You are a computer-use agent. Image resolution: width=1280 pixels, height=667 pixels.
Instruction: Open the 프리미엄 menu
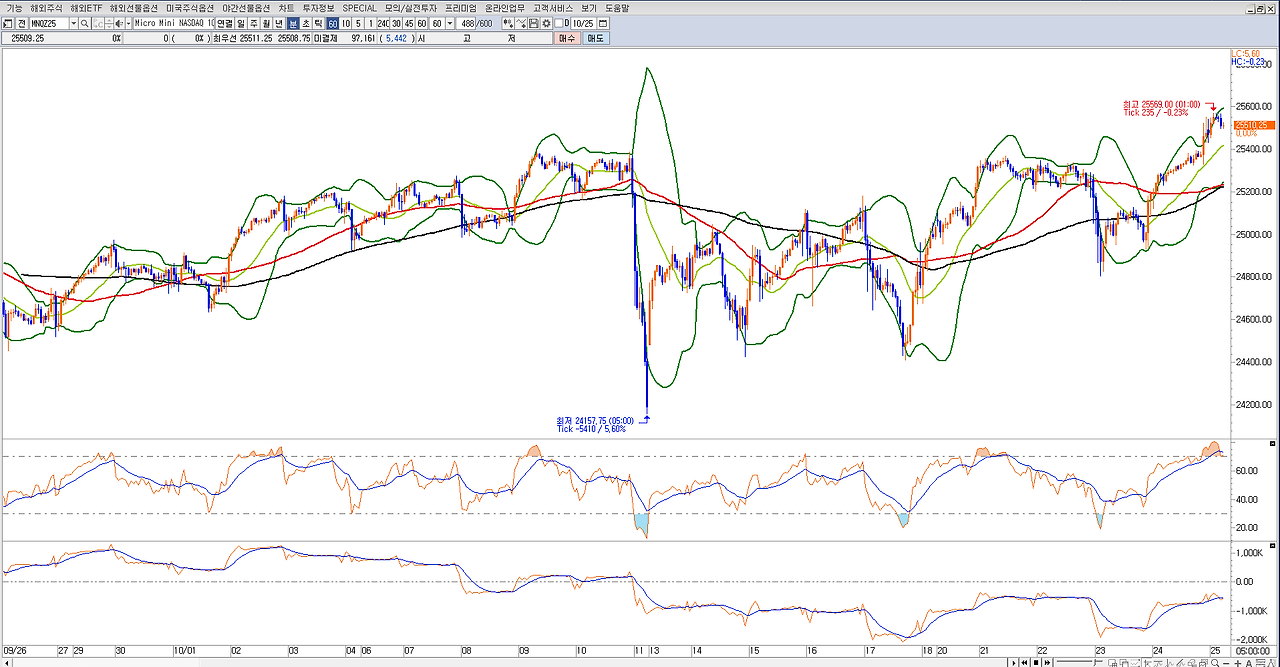click(x=461, y=8)
